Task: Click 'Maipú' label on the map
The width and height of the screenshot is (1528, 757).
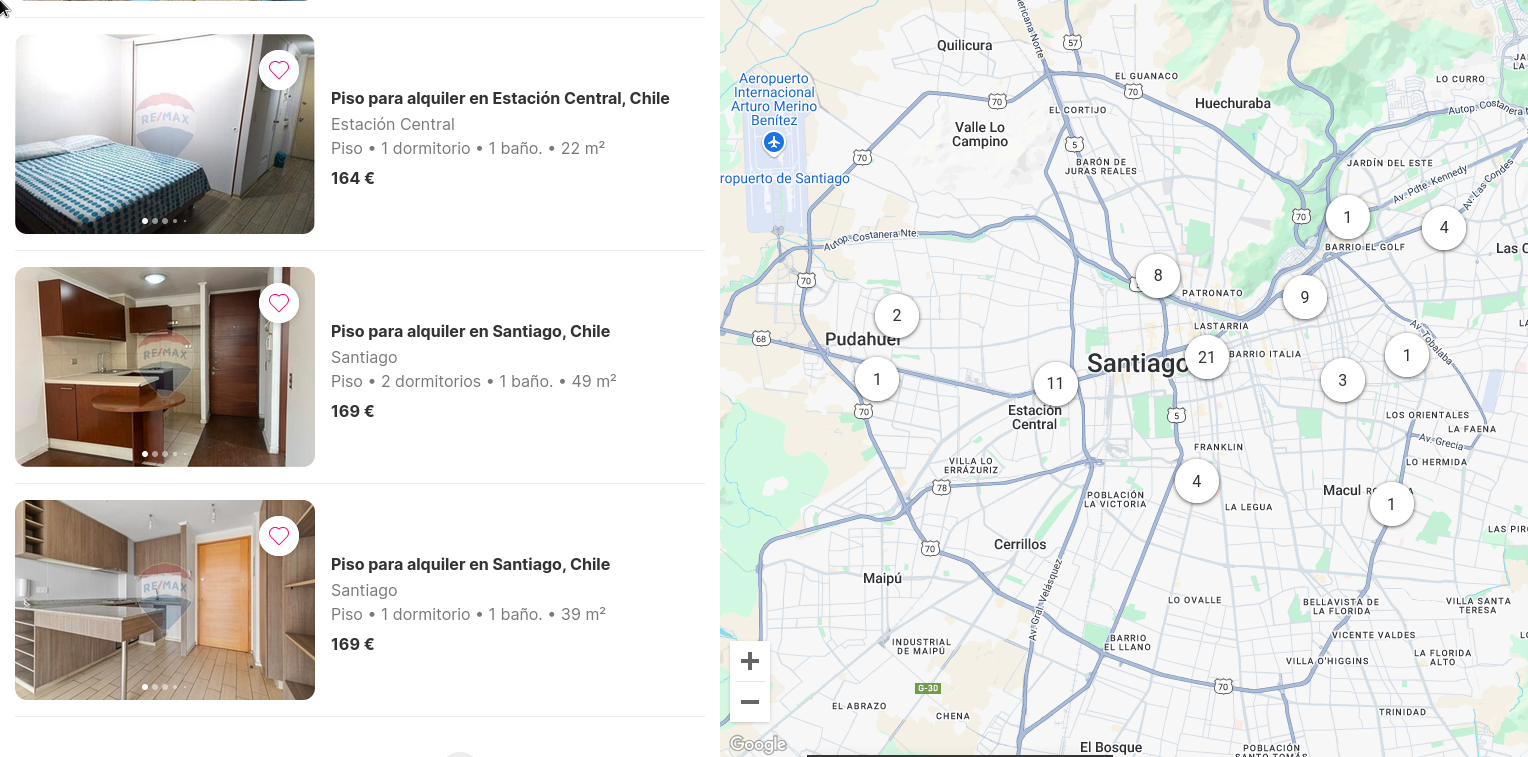Action: pos(883,578)
